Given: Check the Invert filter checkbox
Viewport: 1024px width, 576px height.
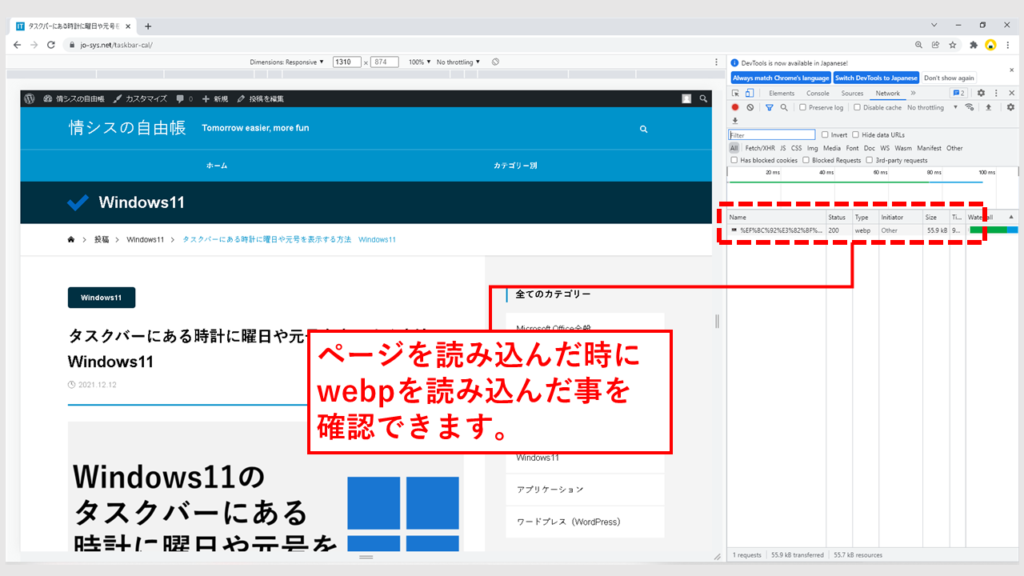Looking at the screenshot, I should 825,135.
